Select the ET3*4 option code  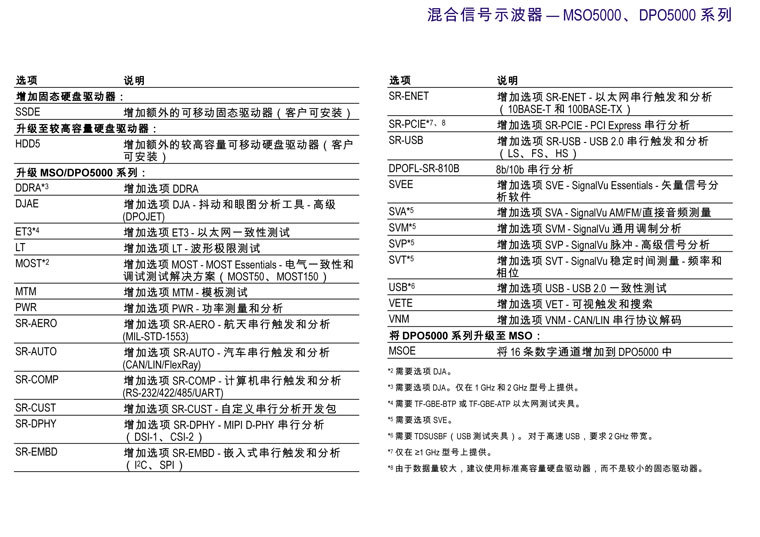27,231
